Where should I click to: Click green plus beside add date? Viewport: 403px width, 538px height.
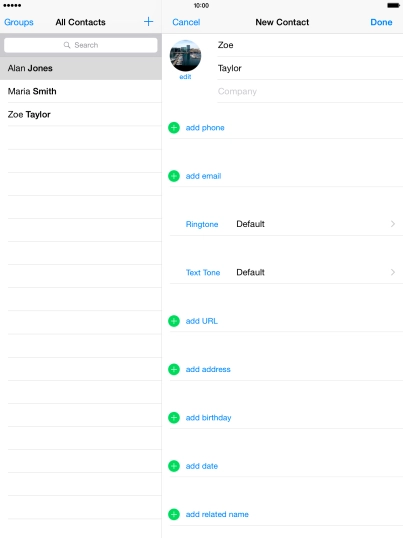(174, 466)
